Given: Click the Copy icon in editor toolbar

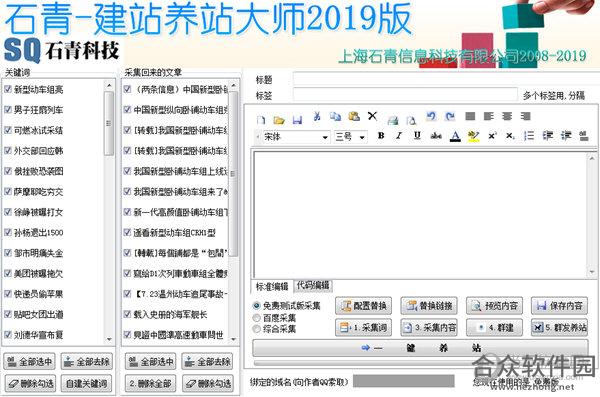Looking at the screenshot, I should coord(335,116).
